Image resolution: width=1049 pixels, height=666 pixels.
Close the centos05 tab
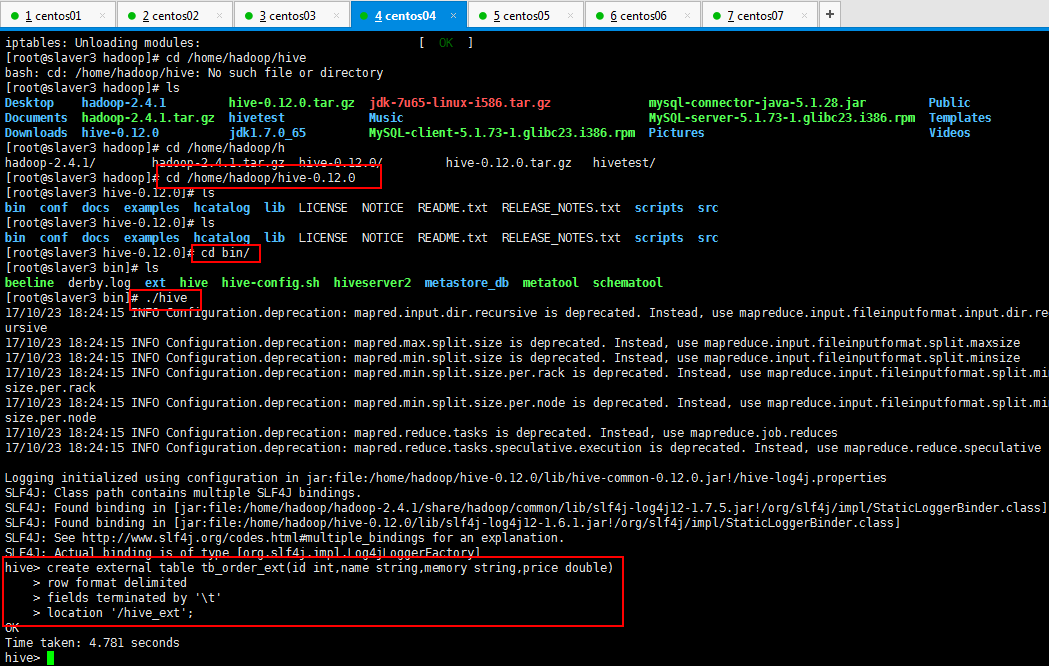[571, 15]
